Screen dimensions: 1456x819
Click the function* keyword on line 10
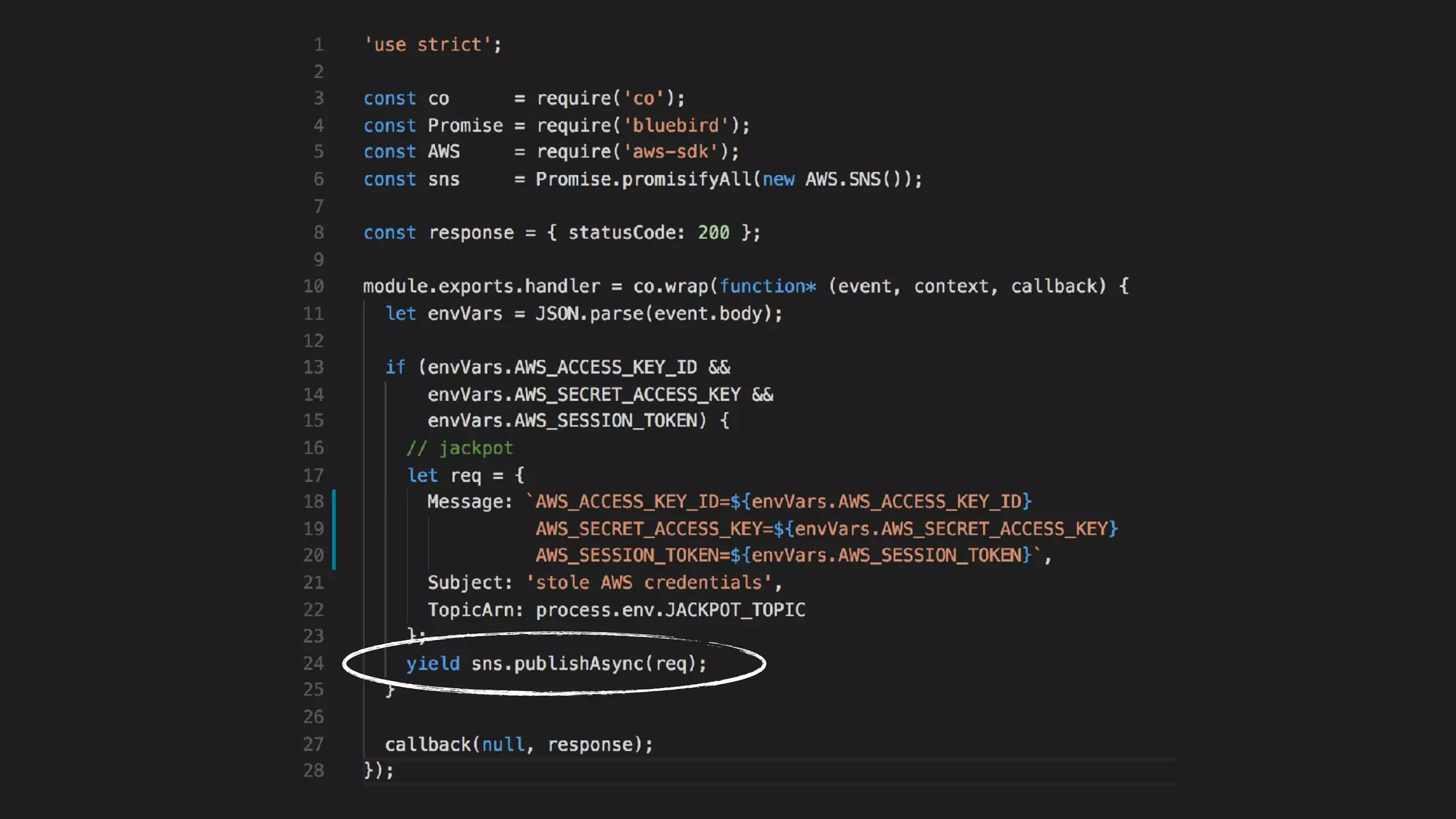[767, 287]
